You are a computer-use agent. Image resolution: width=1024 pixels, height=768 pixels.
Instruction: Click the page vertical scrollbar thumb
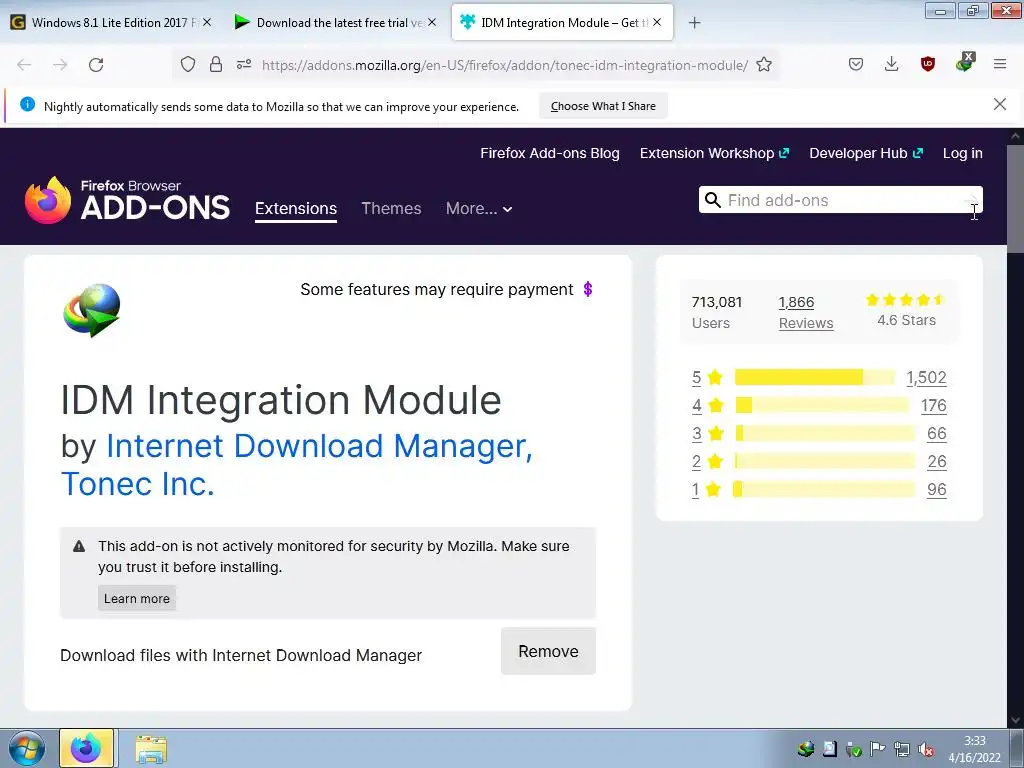(1015, 199)
